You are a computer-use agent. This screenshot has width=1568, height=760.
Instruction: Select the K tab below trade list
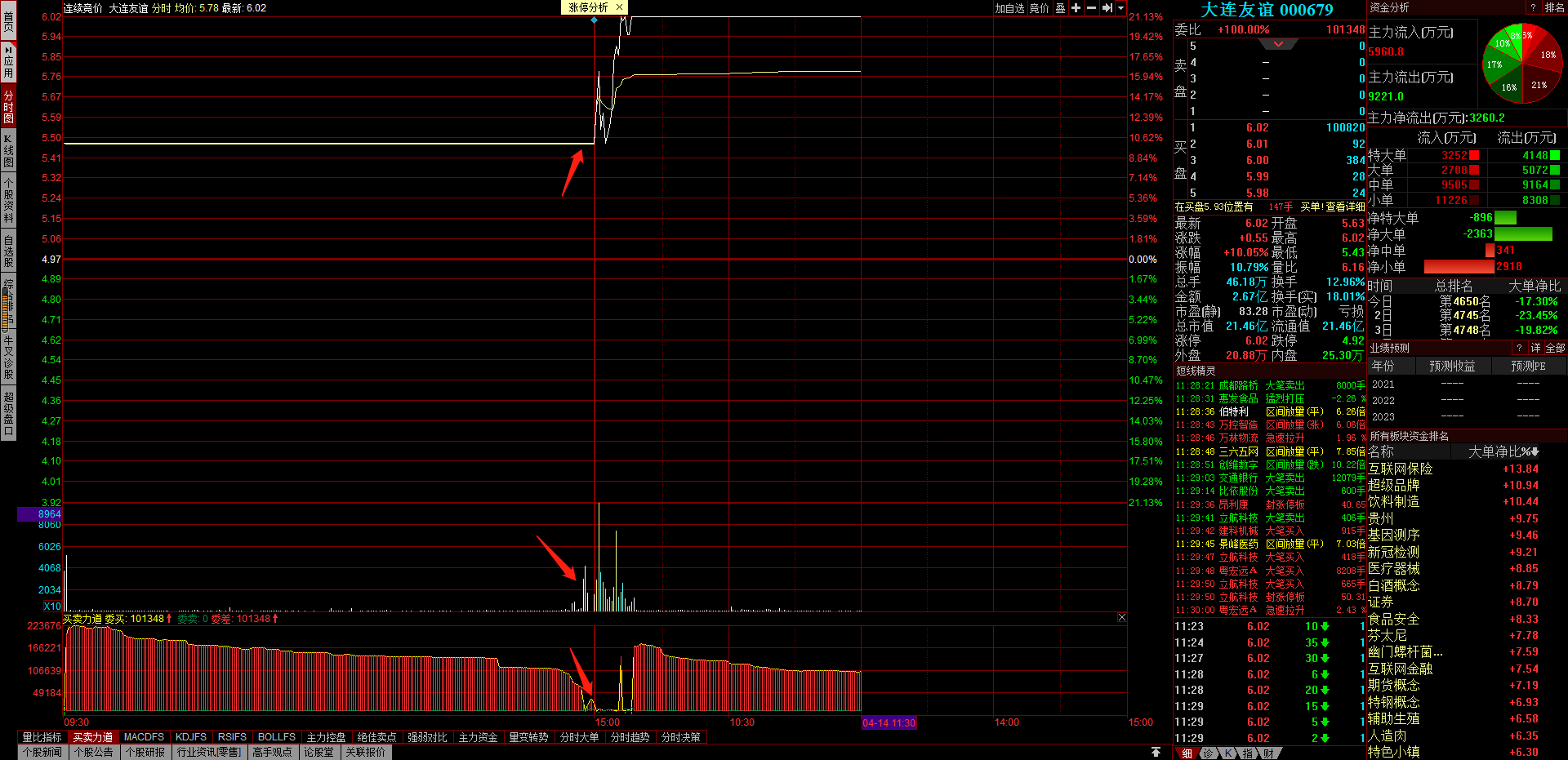(x=1227, y=753)
